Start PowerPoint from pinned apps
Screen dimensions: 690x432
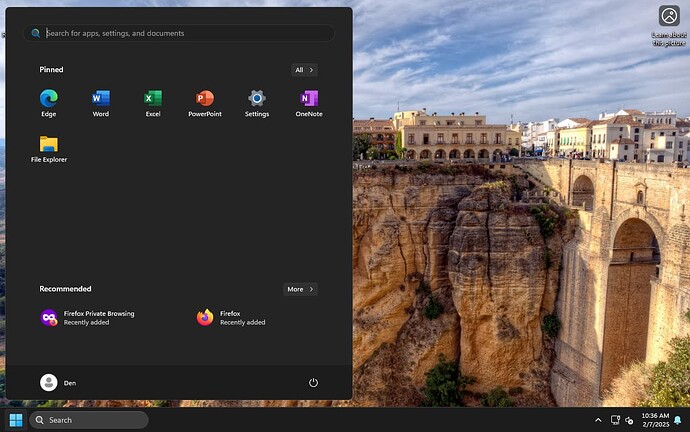click(205, 103)
